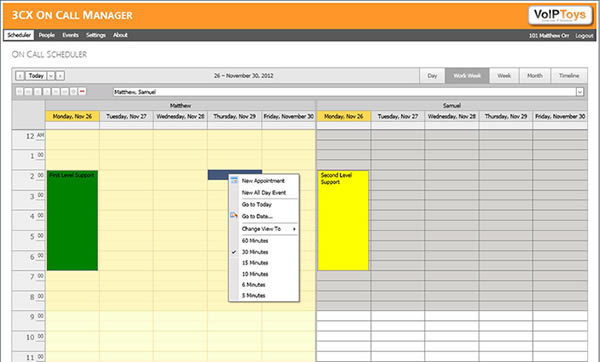This screenshot has width=600, height=362.
Task: Jump to first resource in resource navigator
Action: 19,92
